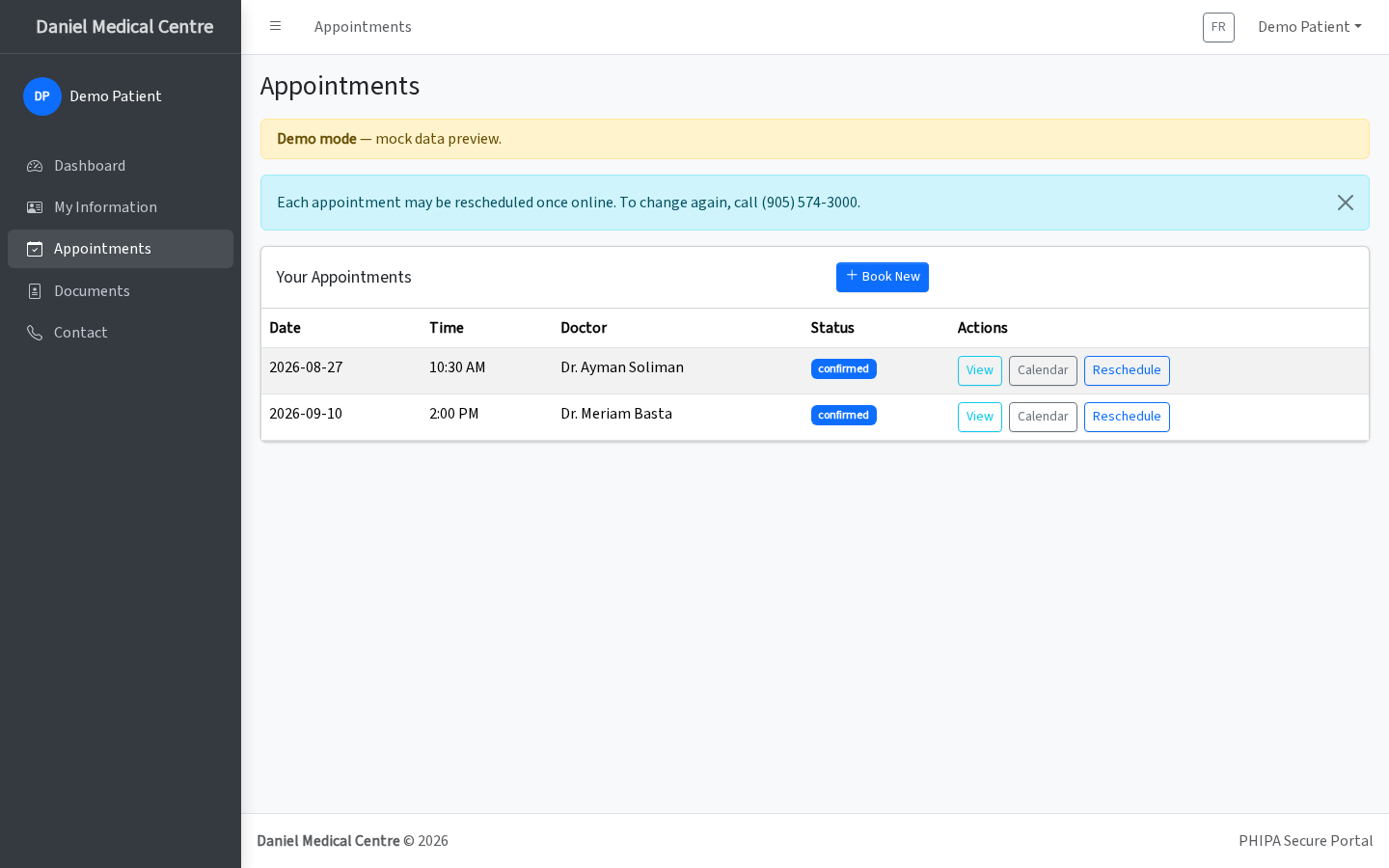View the Dr. Meriam Basta appointment
Screen dimensions: 1389x868
coord(980,417)
